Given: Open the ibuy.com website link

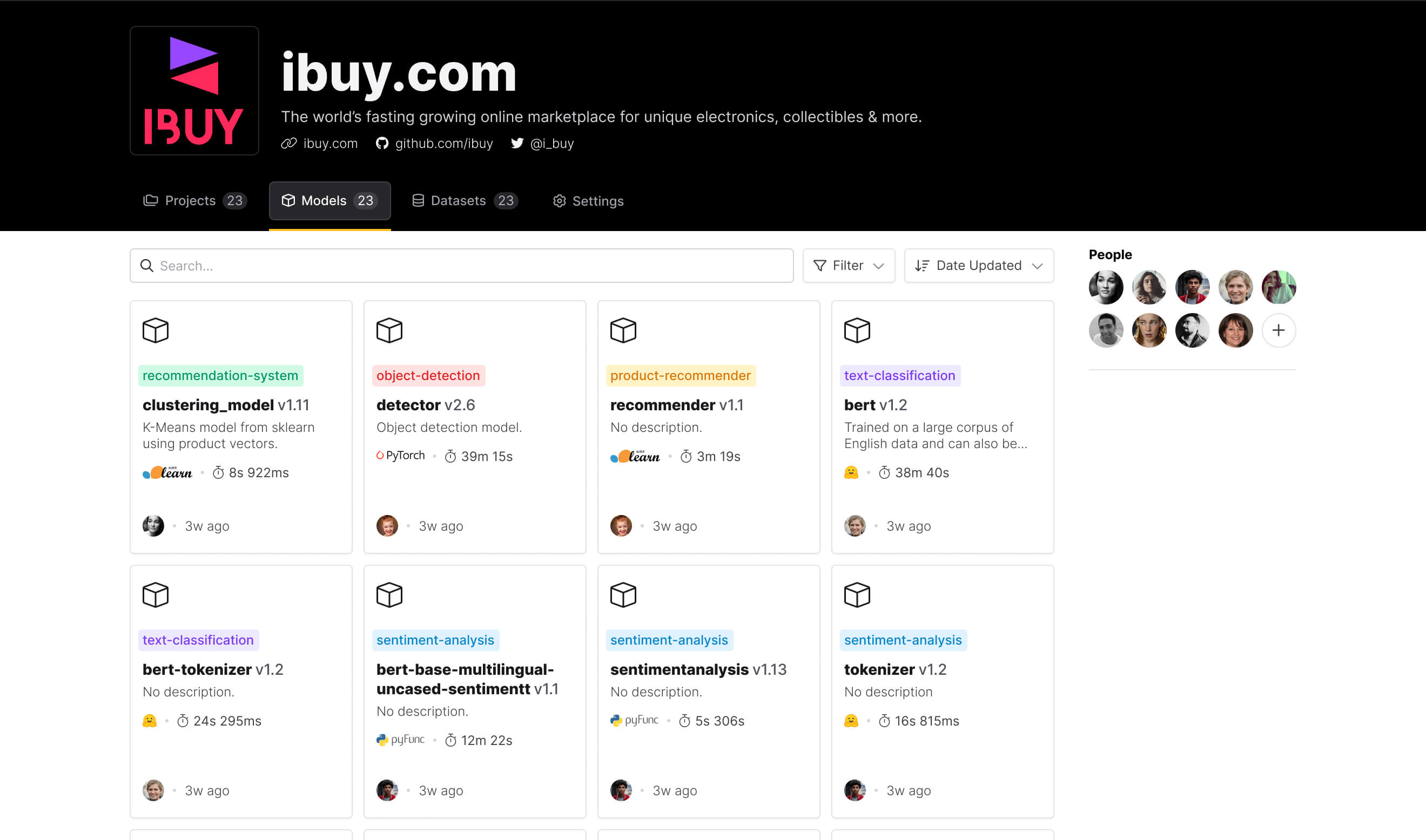Looking at the screenshot, I should 319,143.
